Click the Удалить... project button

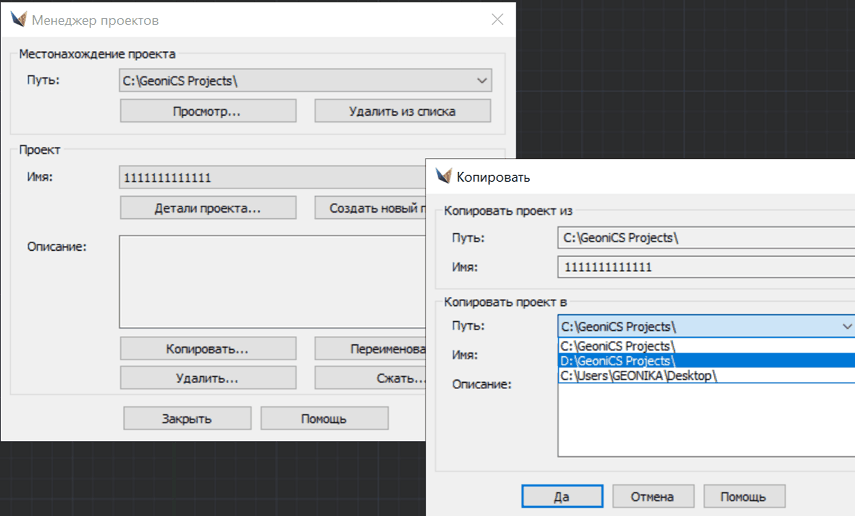coord(208,378)
